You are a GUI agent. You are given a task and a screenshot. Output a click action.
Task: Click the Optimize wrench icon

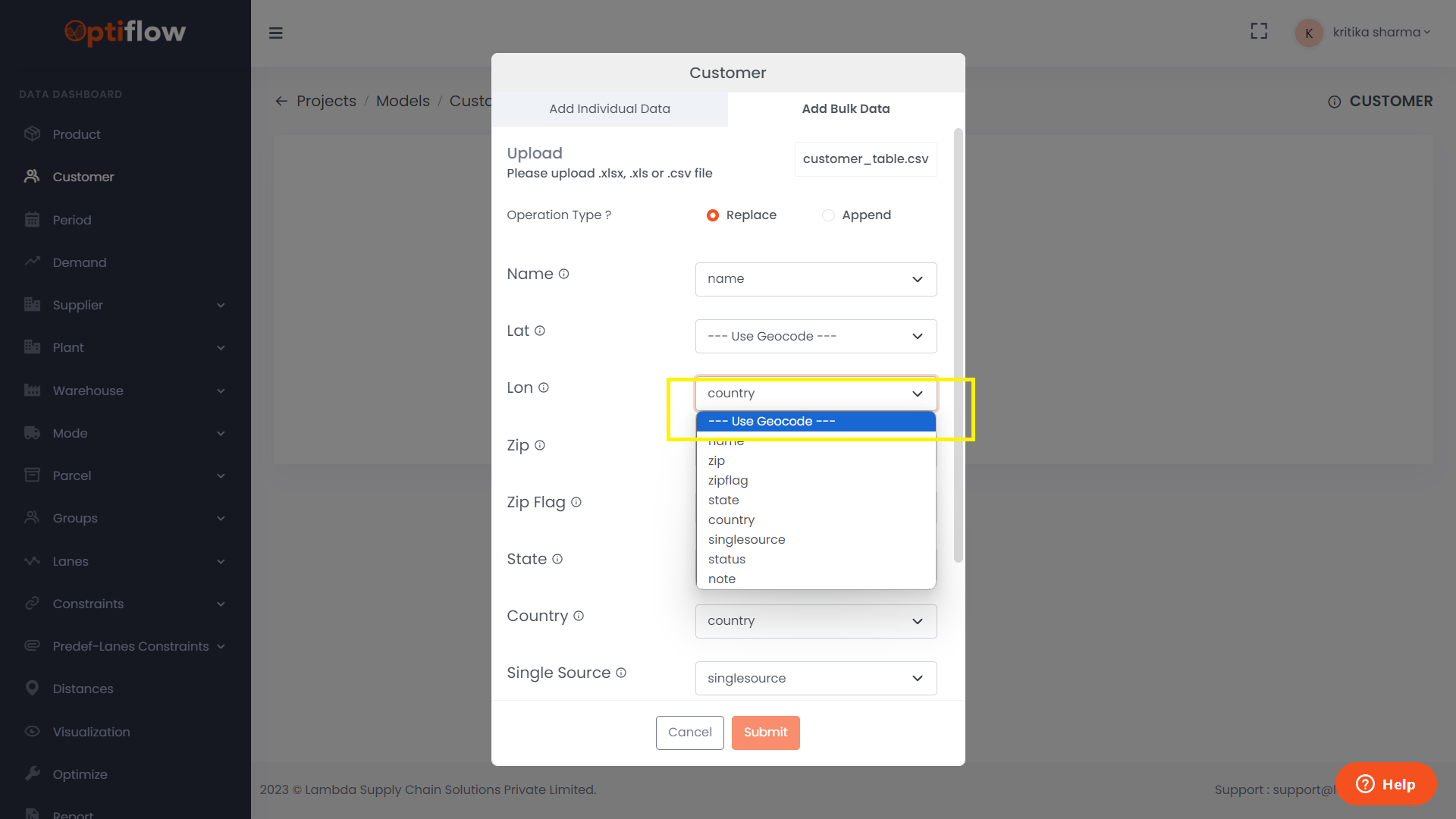(x=33, y=773)
